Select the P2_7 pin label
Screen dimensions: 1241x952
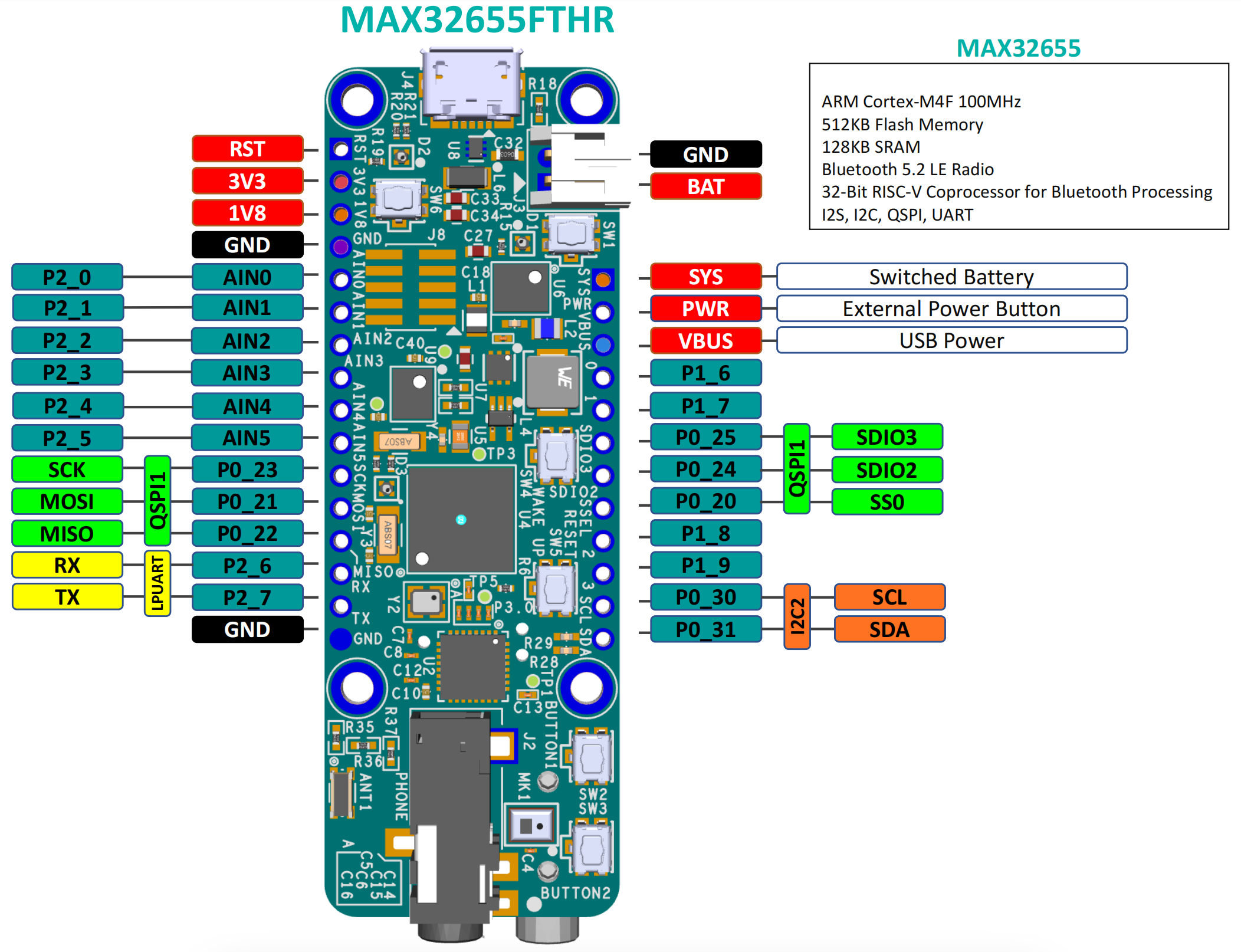(247, 597)
